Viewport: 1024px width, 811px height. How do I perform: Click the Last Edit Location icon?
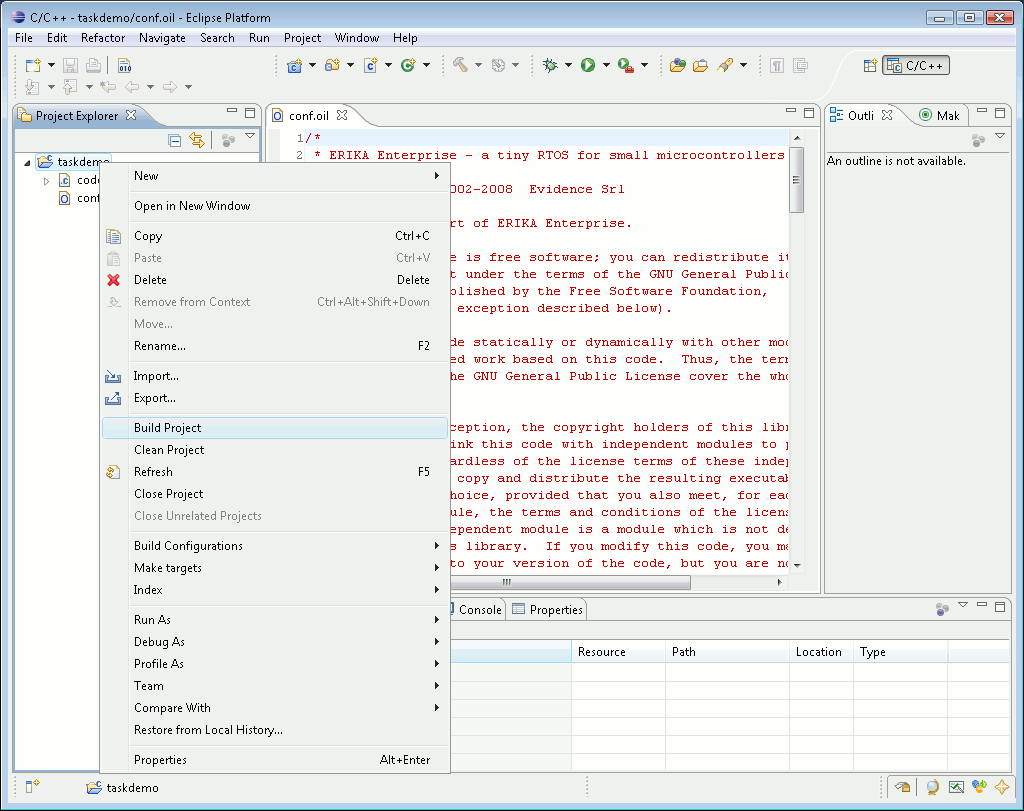pos(108,86)
